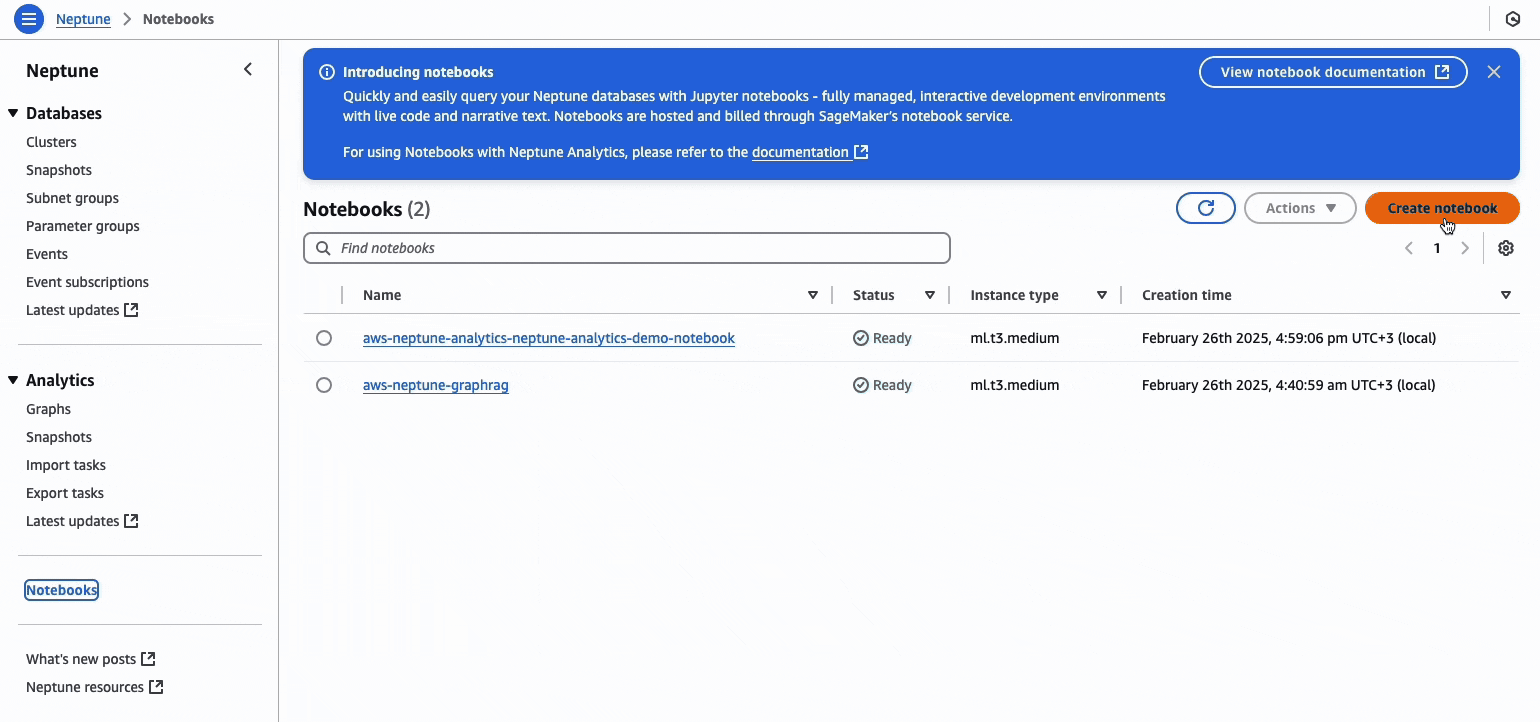Open the aws-neptune-graphrag notebook
Screen dimensions: 1540x722
point(436,385)
